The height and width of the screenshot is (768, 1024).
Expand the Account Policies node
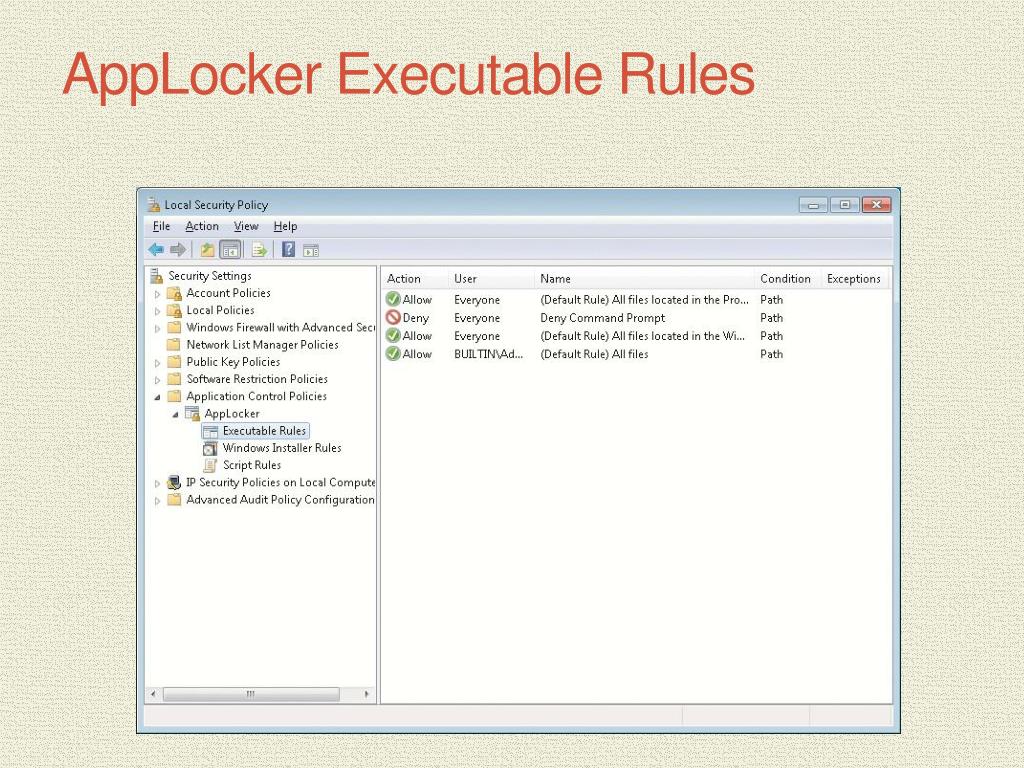pyautogui.click(x=157, y=294)
